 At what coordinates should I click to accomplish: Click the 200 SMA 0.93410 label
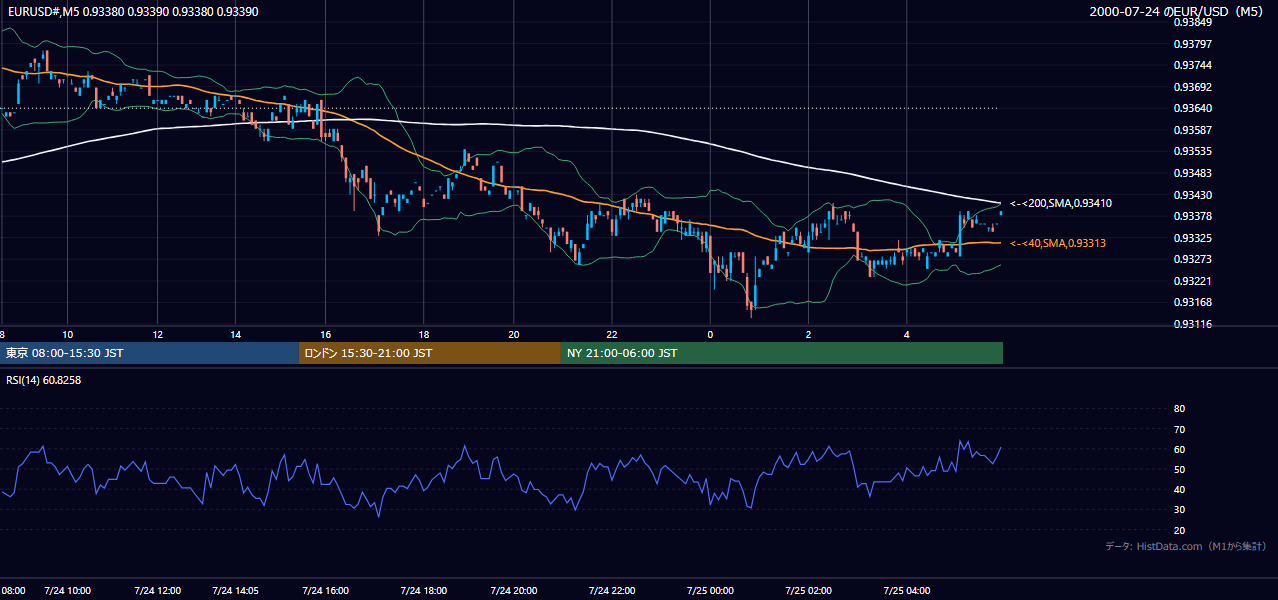tap(1061, 203)
